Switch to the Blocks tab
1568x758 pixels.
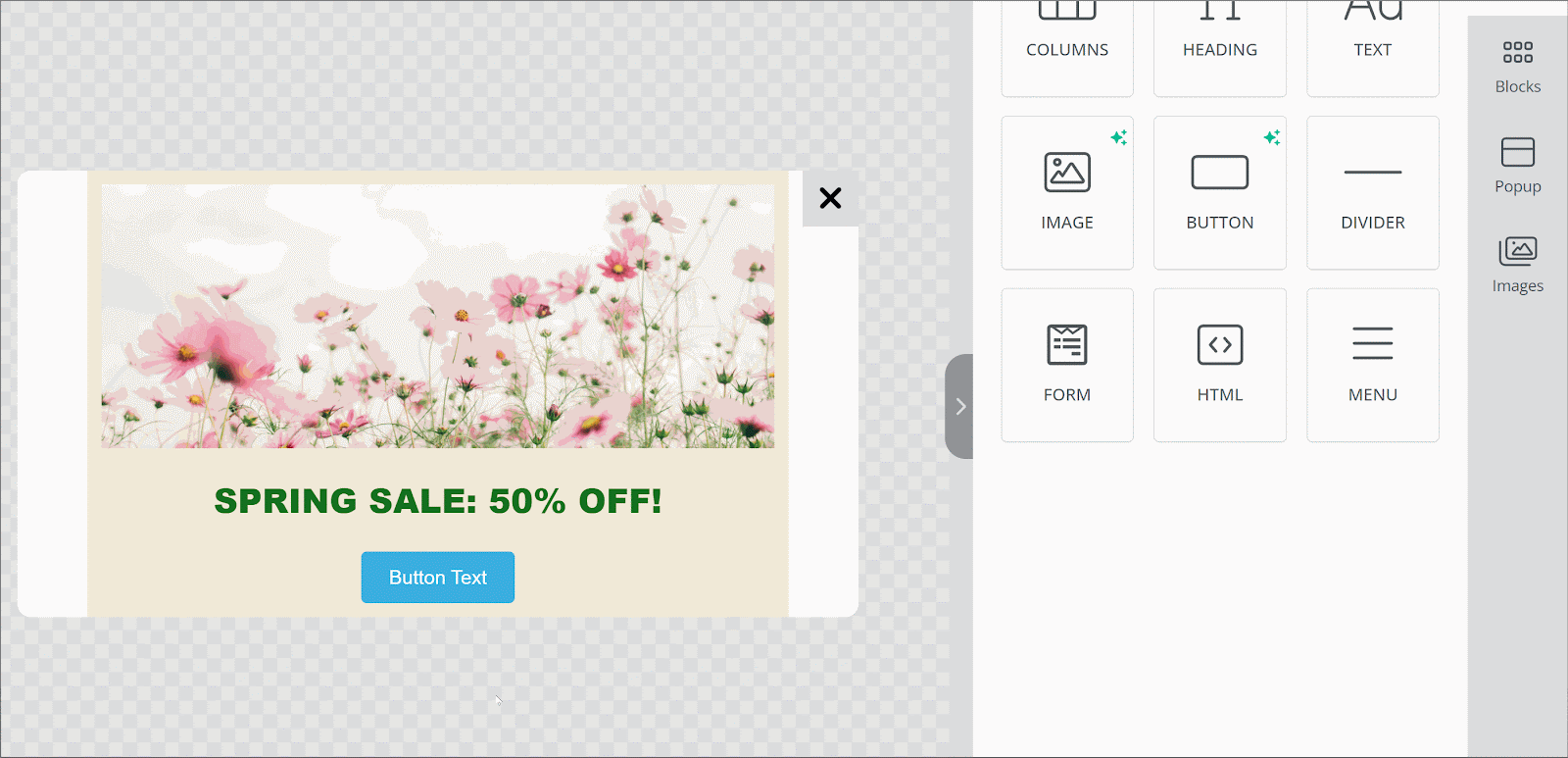point(1517,66)
